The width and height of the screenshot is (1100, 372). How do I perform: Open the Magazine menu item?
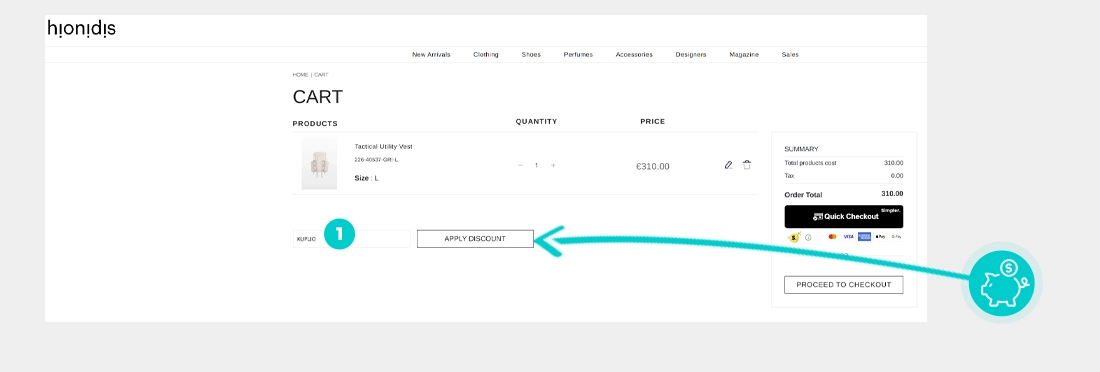744,55
